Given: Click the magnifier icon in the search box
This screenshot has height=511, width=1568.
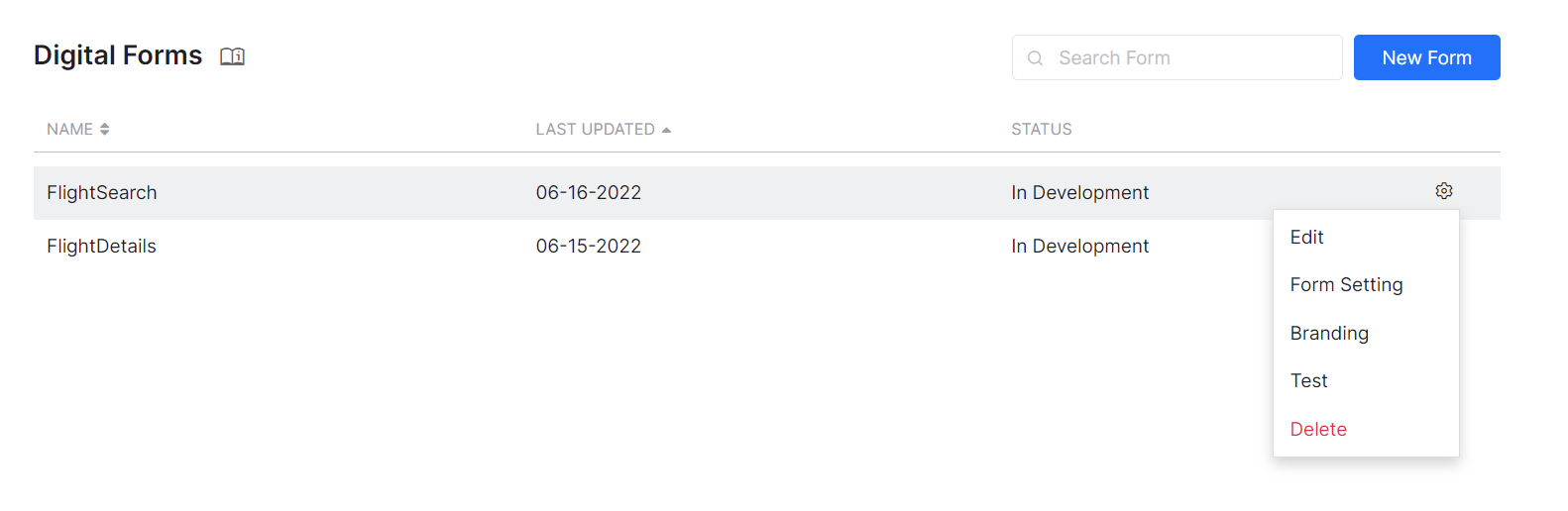Looking at the screenshot, I should pyautogui.click(x=1035, y=58).
